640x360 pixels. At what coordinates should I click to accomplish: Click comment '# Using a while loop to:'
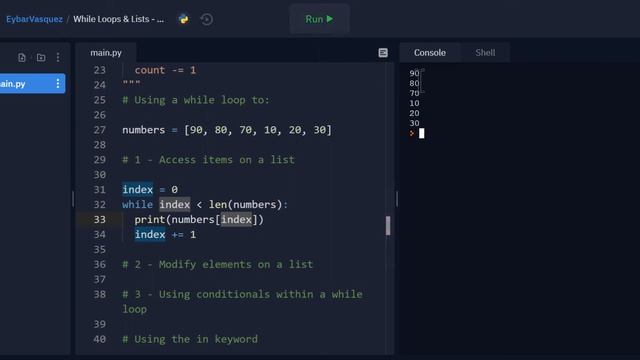click(x=196, y=100)
